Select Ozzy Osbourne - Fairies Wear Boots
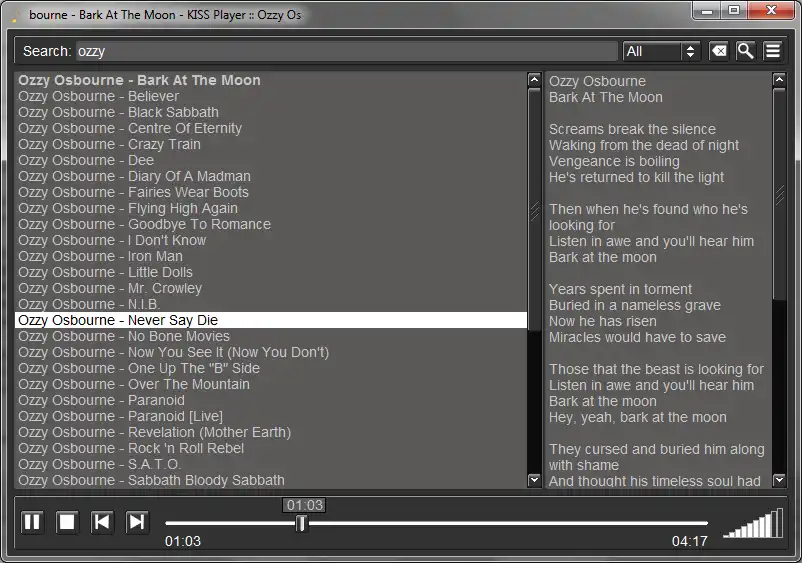The image size is (802, 563). (271, 192)
